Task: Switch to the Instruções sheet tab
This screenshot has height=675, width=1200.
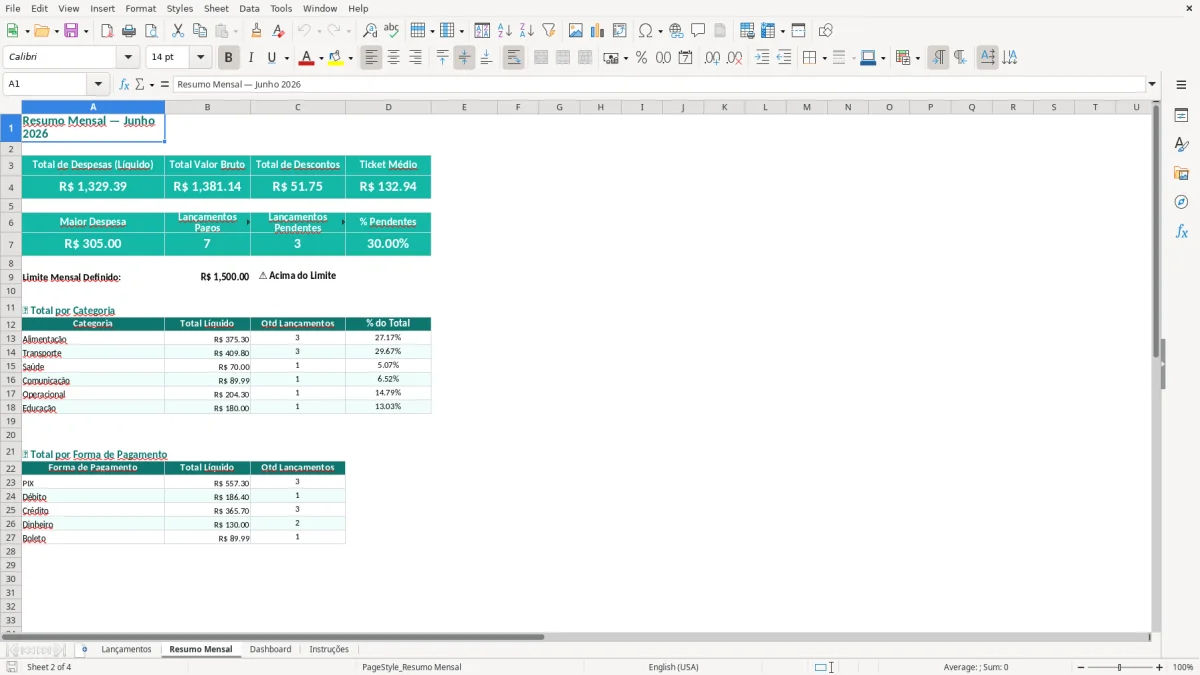Action: click(x=329, y=649)
